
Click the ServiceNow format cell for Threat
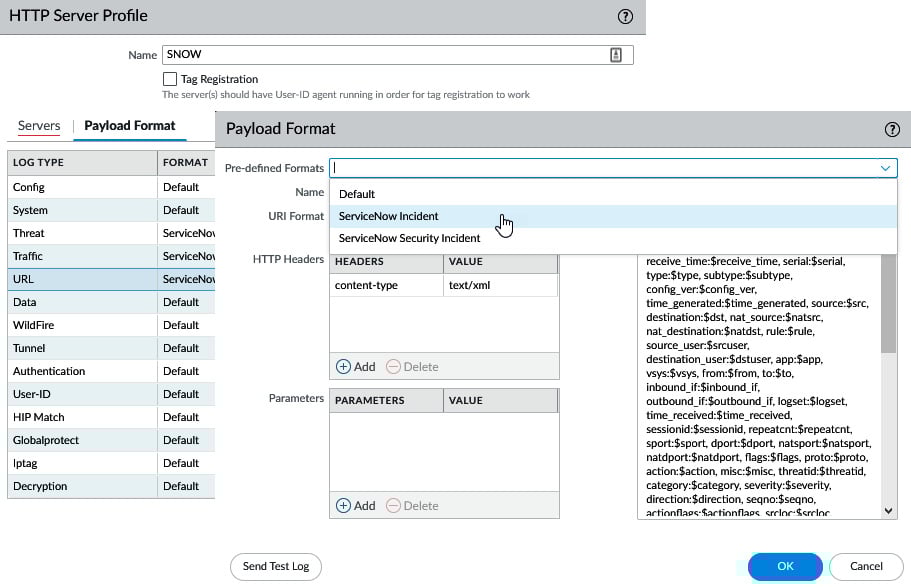tap(186, 233)
